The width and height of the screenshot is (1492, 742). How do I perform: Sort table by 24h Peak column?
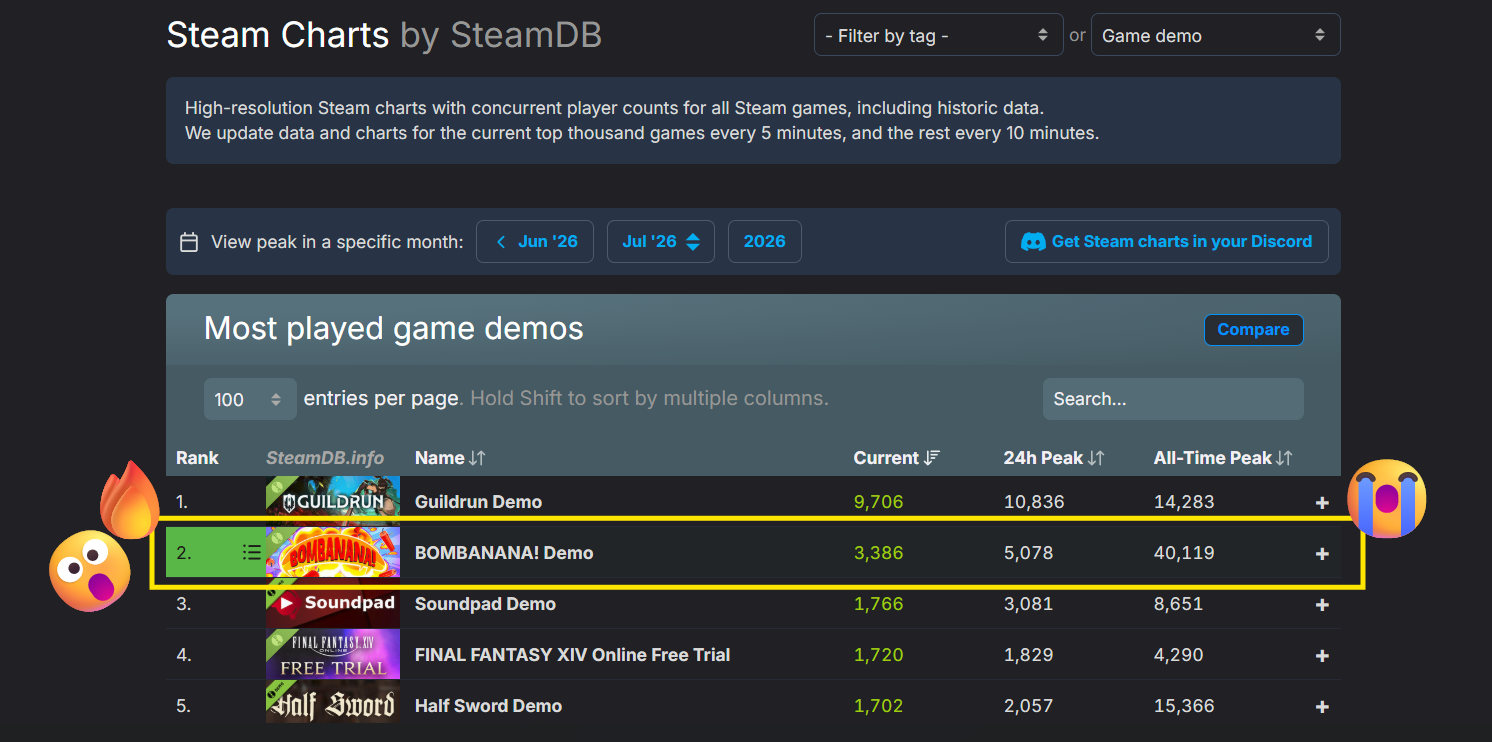coord(1054,458)
